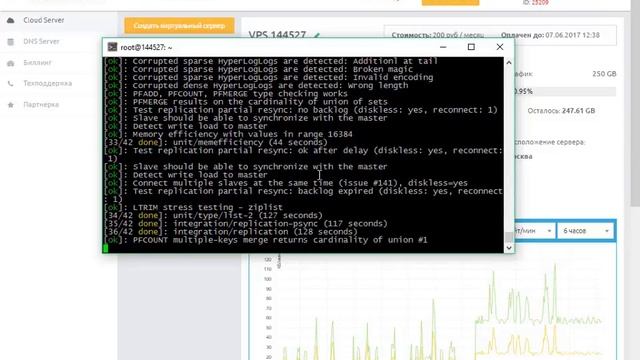Image resolution: width=640 pixels, height=360 pixels.
Task: Click the Осталось 247.61 GB text
Action: point(561,111)
